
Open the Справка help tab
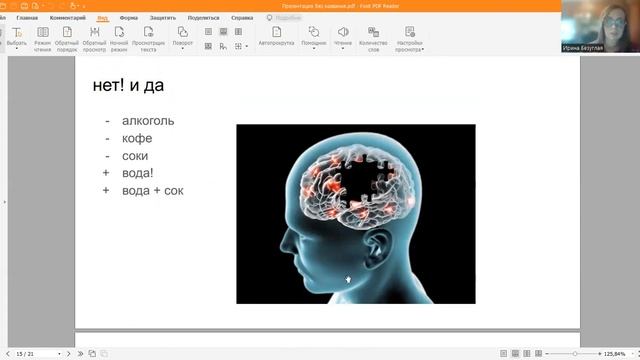tap(242, 18)
